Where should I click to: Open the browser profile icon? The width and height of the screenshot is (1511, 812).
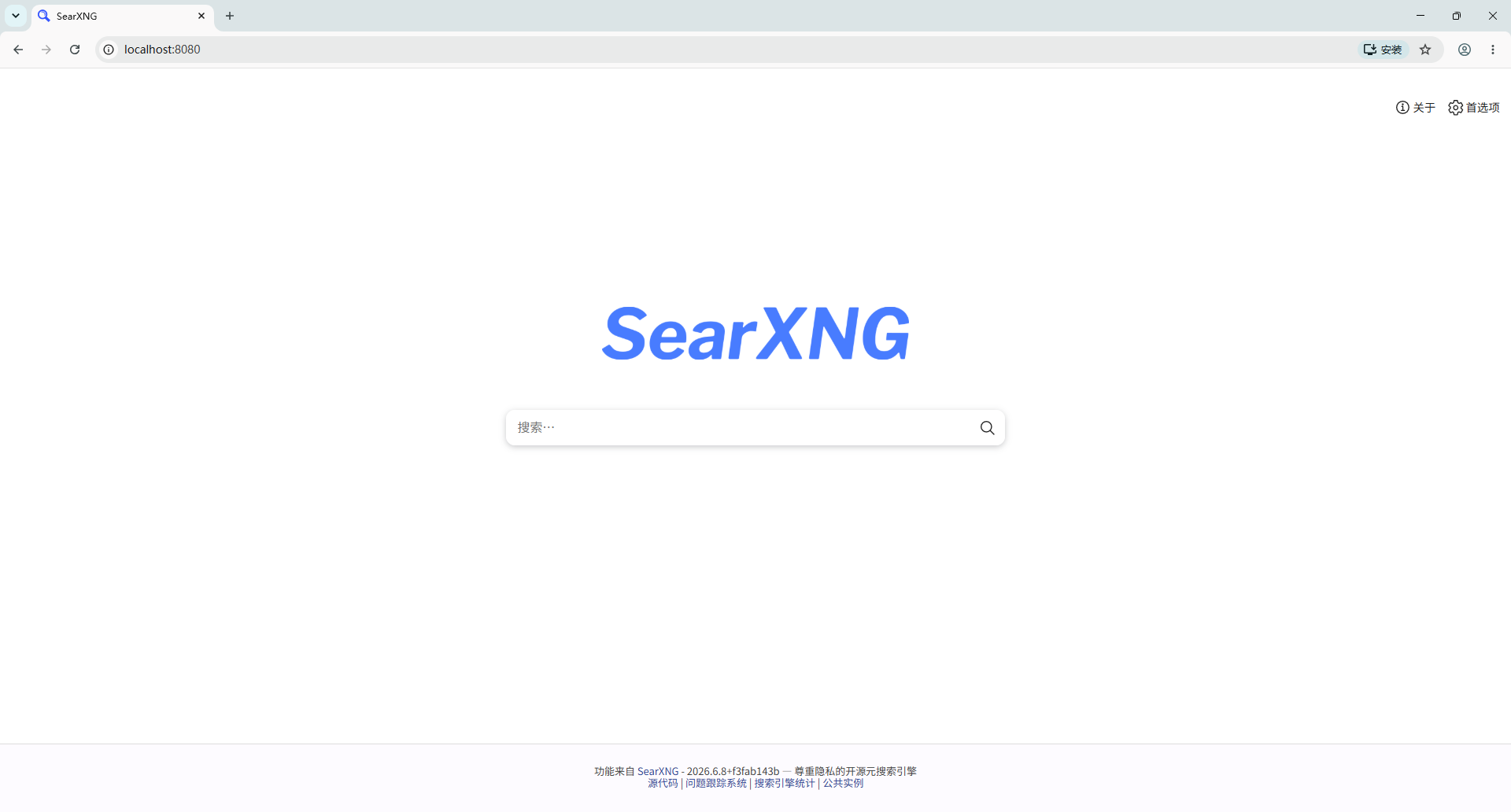(1465, 50)
